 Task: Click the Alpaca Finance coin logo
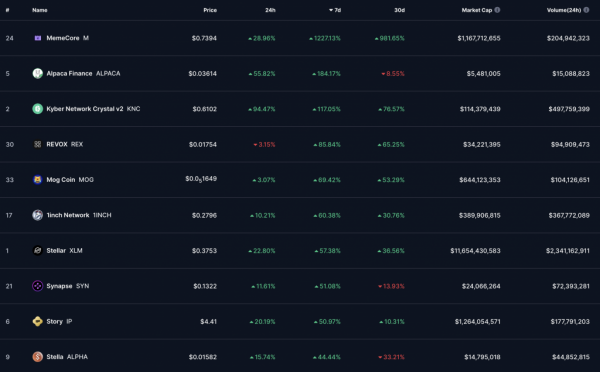coord(38,73)
